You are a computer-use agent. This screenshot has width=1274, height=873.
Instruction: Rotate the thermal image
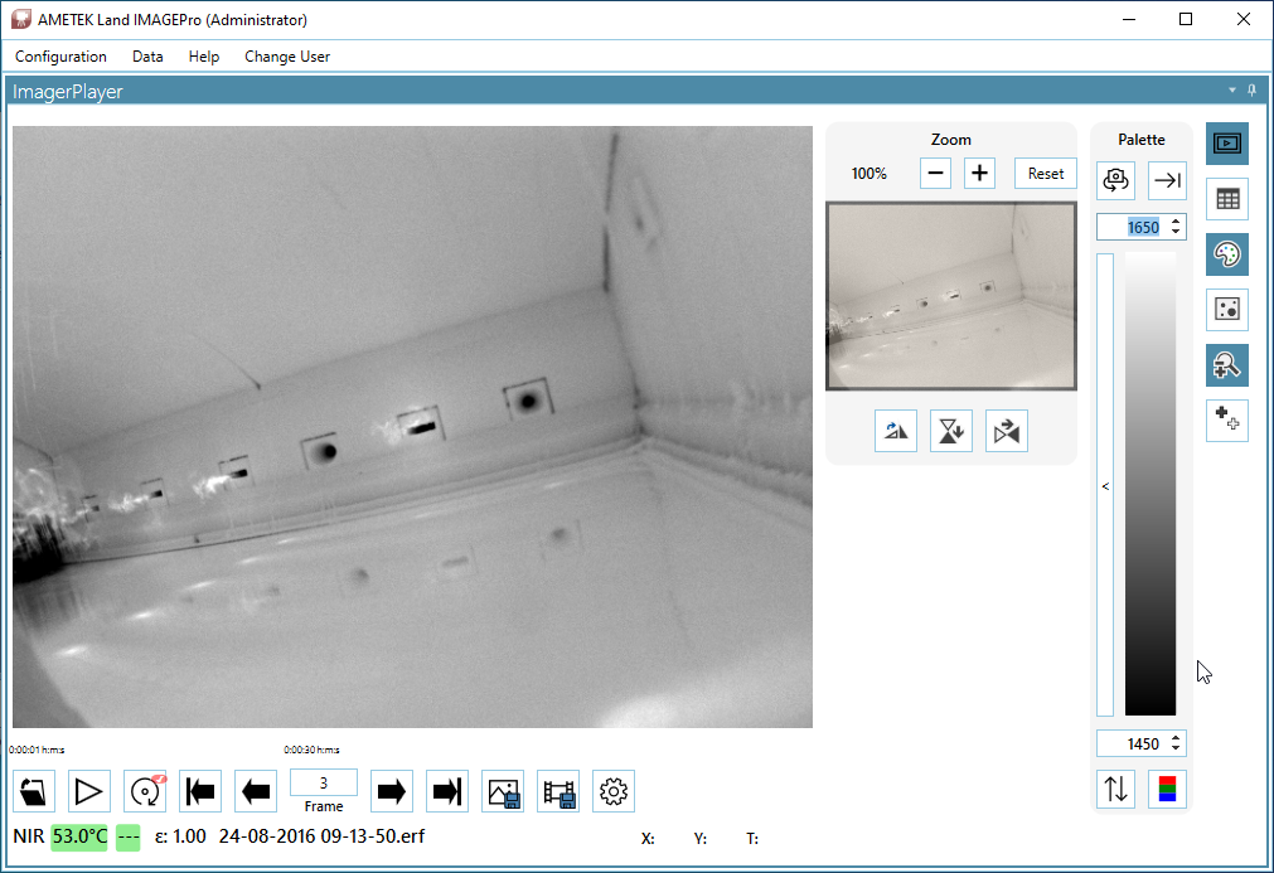point(895,430)
